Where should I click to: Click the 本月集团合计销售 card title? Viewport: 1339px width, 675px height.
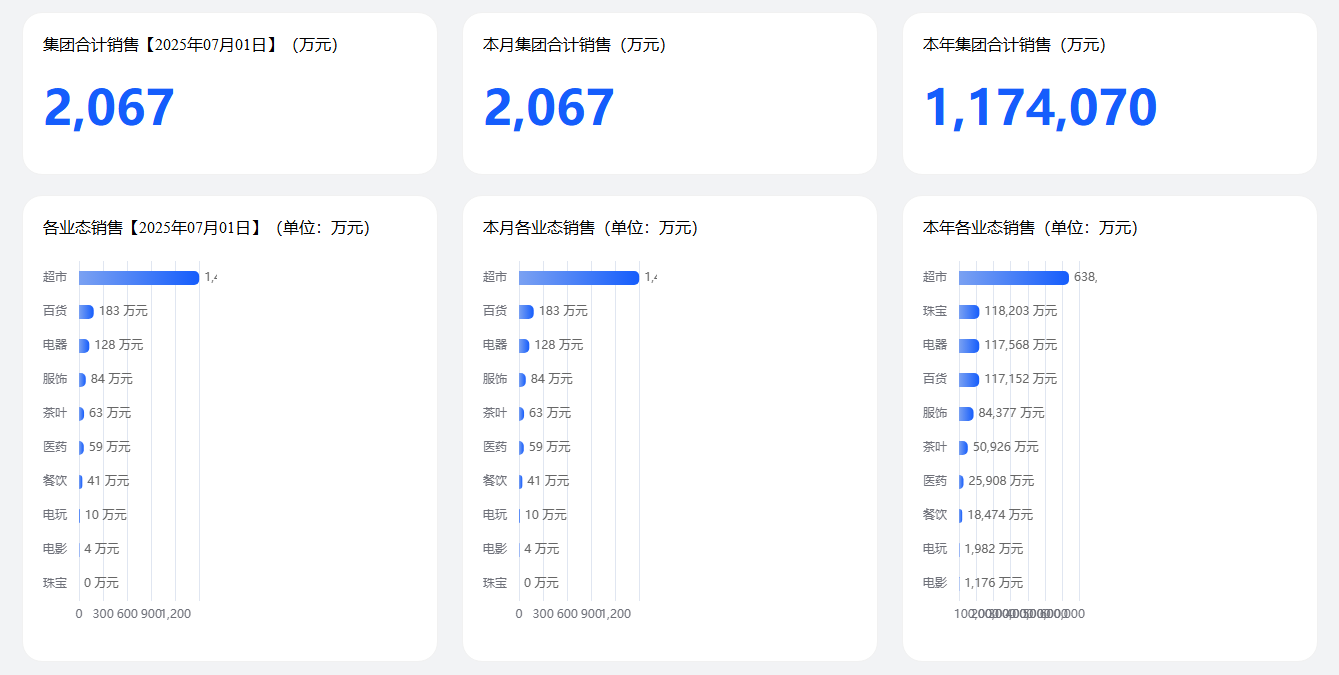pyautogui.click(x=574, y=45)
